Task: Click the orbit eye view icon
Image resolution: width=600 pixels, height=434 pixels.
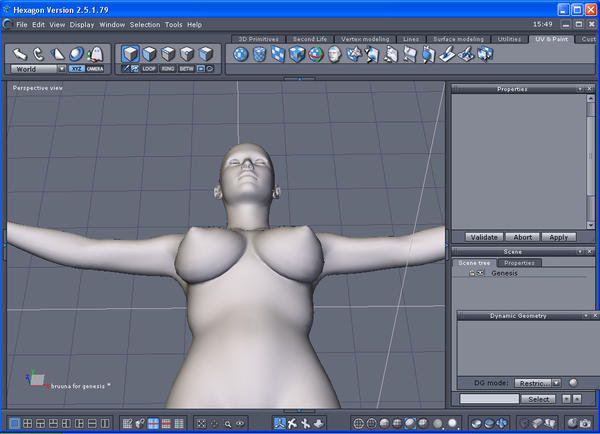Action: pos(240,424)
